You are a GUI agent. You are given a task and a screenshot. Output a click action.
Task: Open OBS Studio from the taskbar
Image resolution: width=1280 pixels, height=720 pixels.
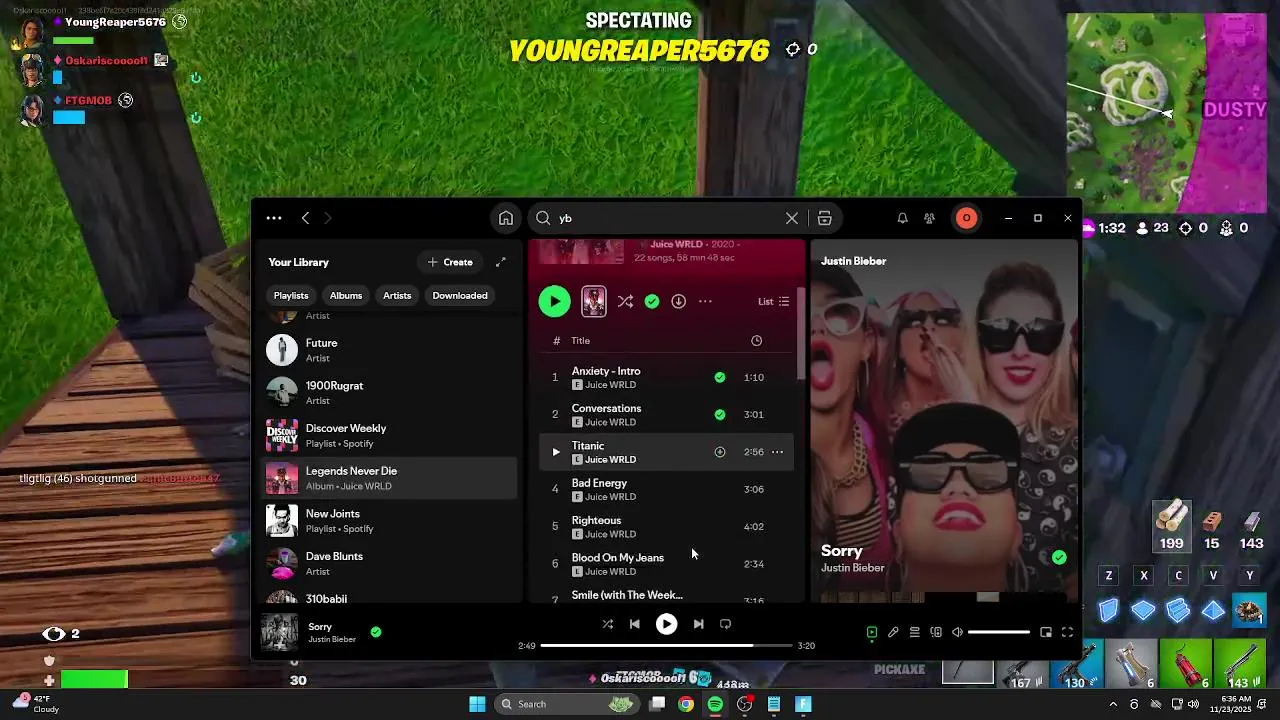pos(744,704)
